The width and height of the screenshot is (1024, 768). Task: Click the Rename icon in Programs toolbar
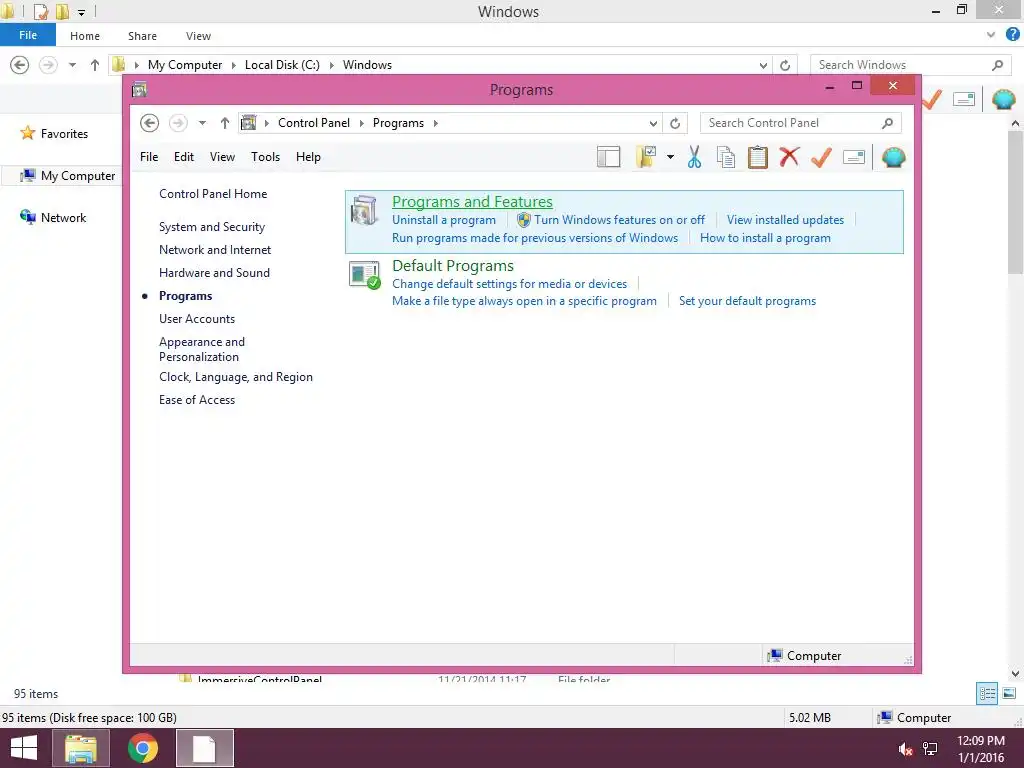[854, 157]
